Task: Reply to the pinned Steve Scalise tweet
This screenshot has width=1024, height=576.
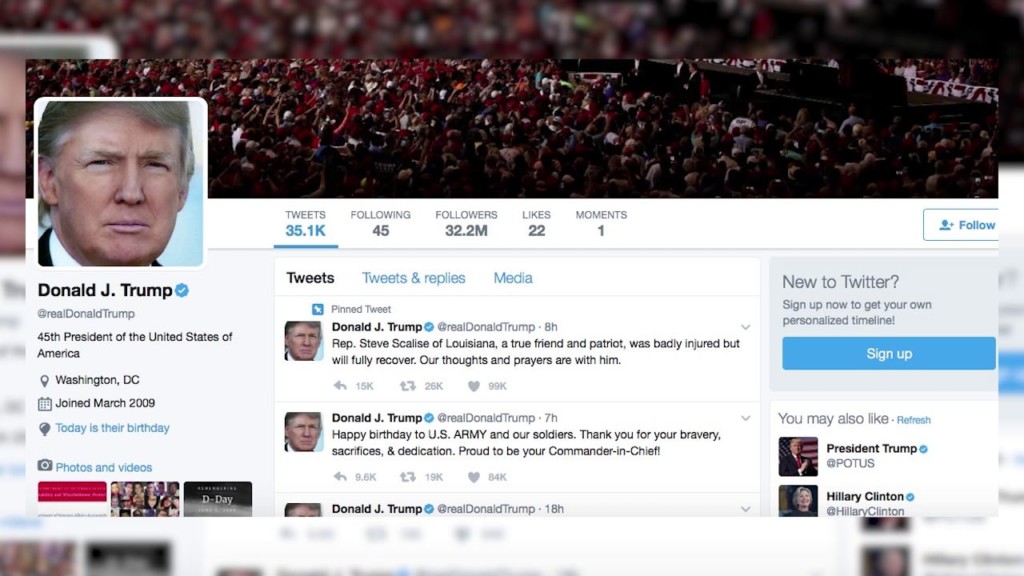Action: 340,386
